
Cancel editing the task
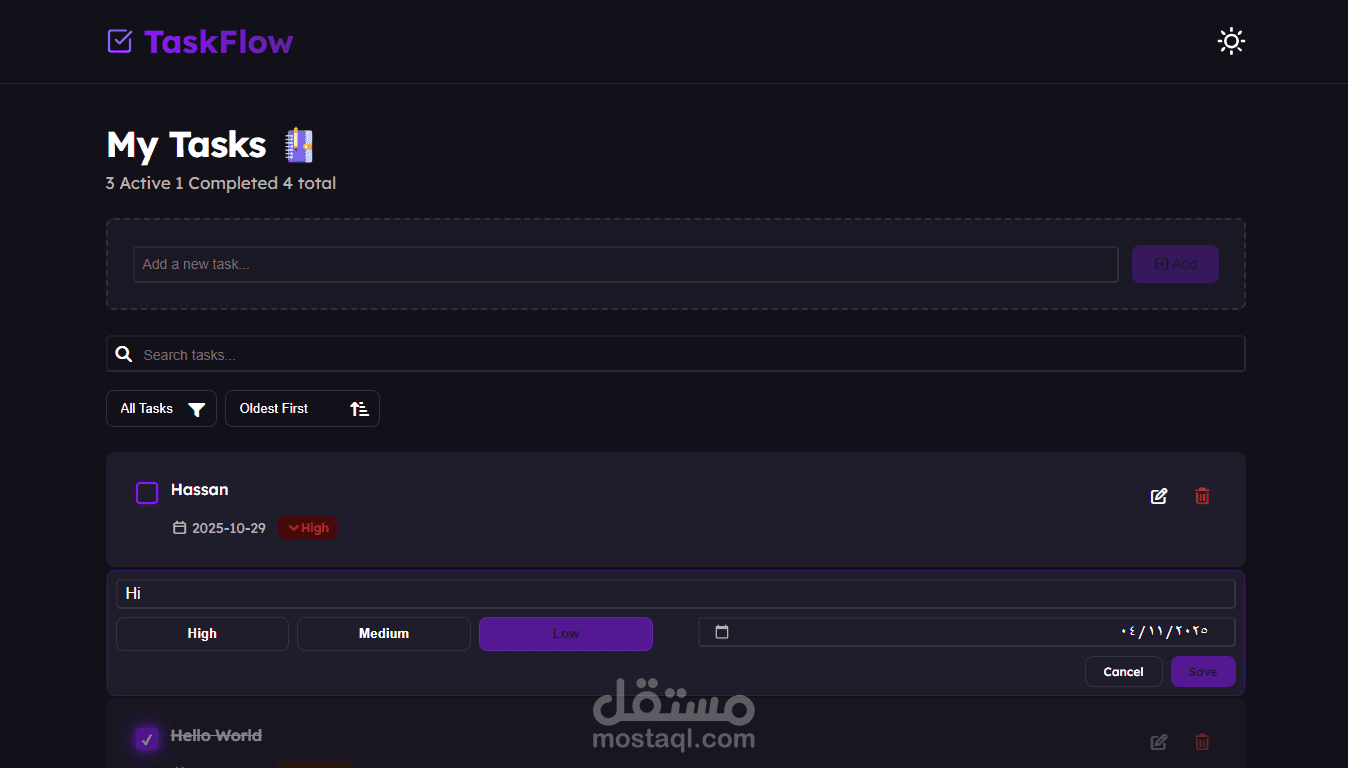(x=1123, y=672)
